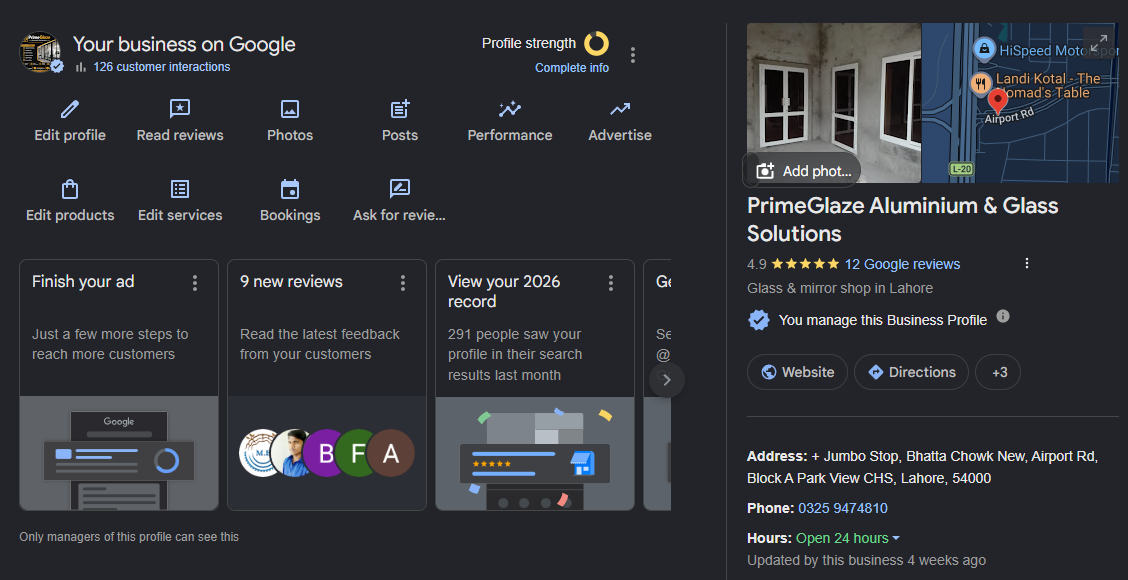Open the three-dot menu beside Profile strength
1128x580 pixels.
point(632,55)
